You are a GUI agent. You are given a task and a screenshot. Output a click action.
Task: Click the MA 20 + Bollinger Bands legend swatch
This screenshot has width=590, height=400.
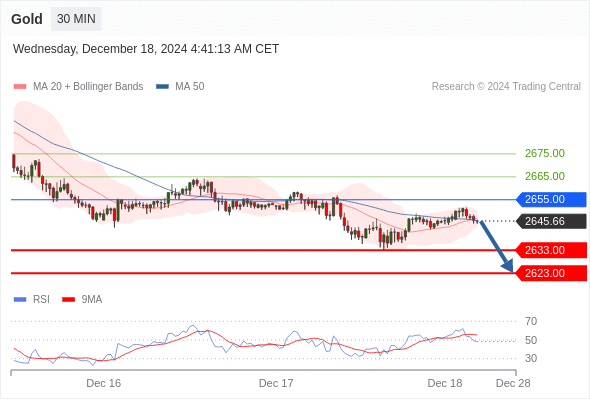(20, 87)
